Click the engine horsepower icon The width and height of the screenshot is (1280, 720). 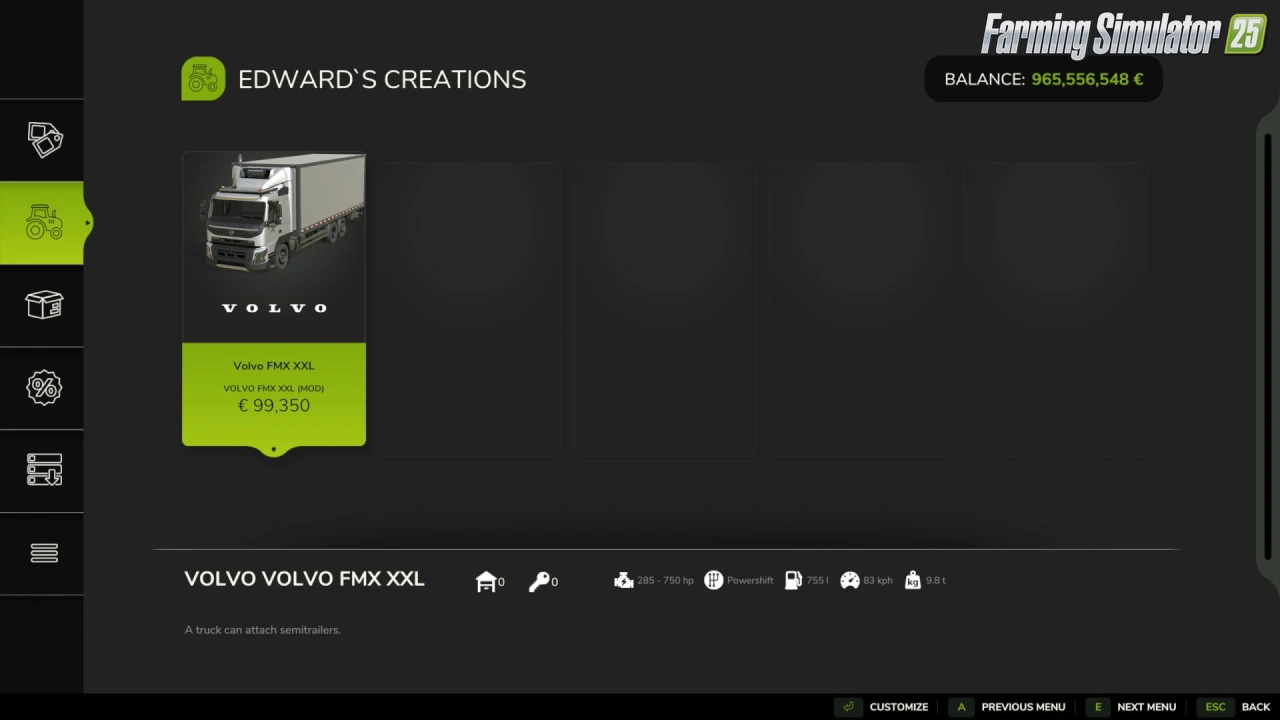tap(624, 580)
